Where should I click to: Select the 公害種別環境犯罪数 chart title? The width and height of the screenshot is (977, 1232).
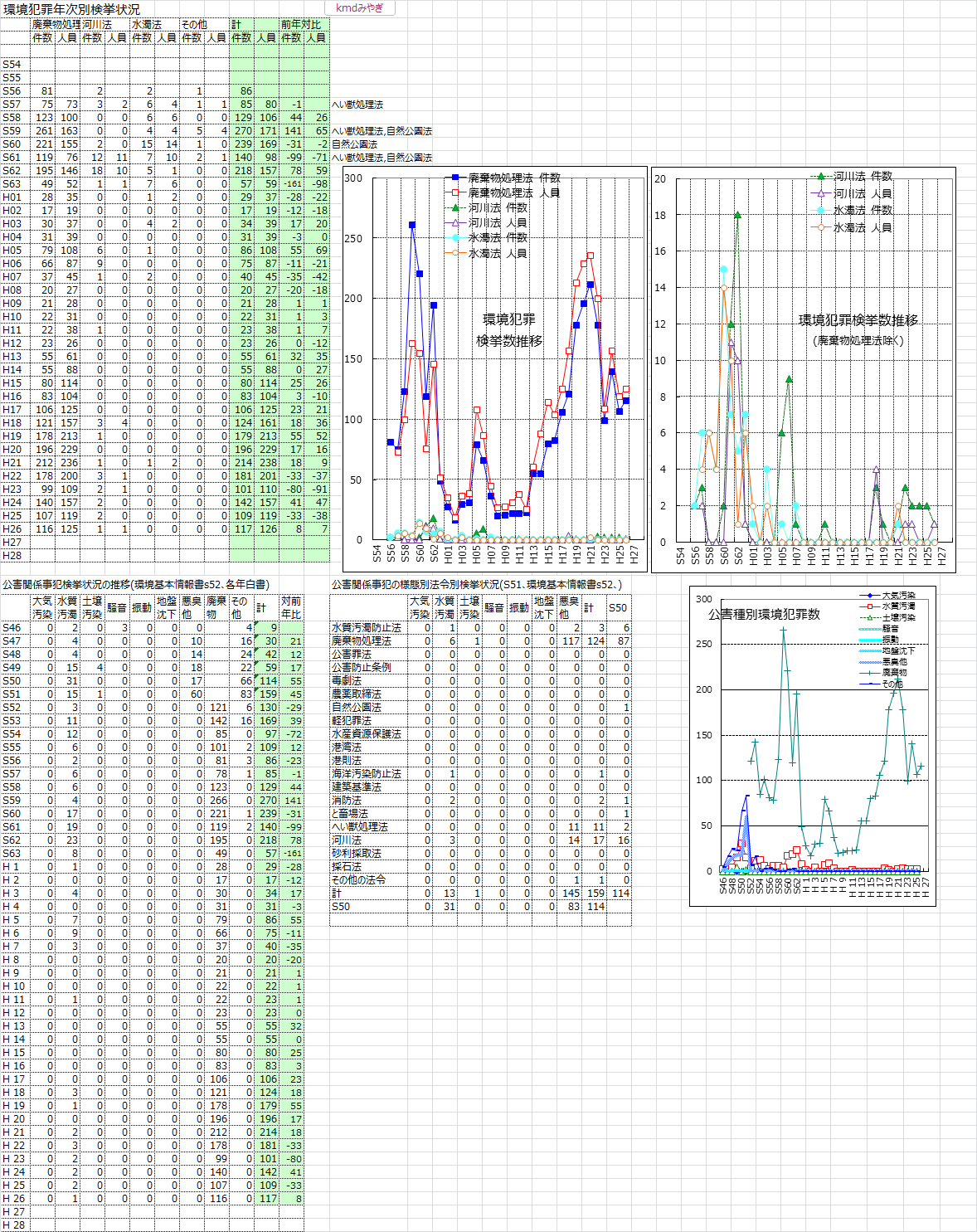coord(764,615)
